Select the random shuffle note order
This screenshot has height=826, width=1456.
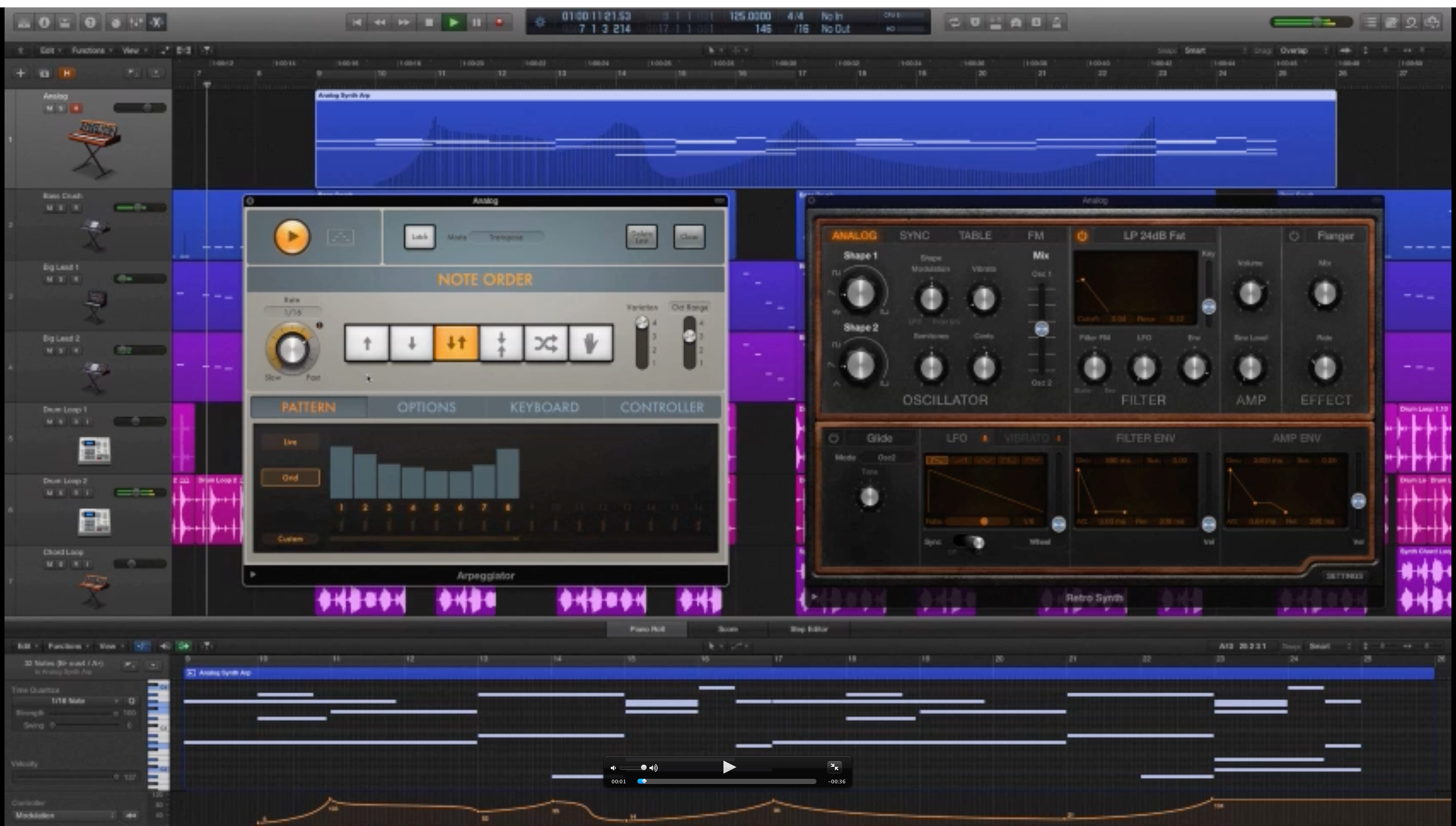[546, 342]
